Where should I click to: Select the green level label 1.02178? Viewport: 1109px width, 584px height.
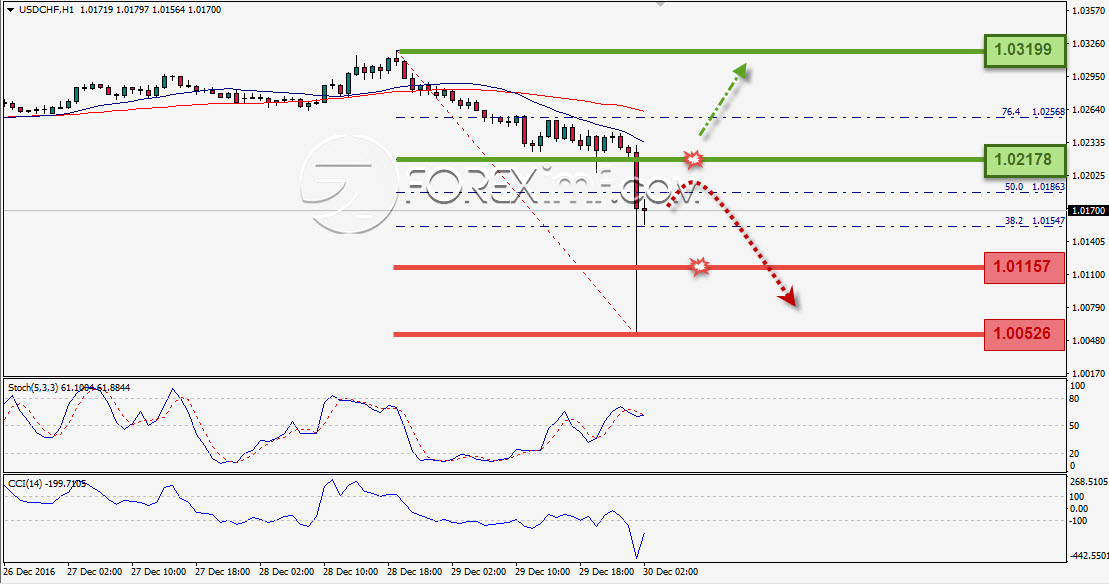[x=1024, y=159]
